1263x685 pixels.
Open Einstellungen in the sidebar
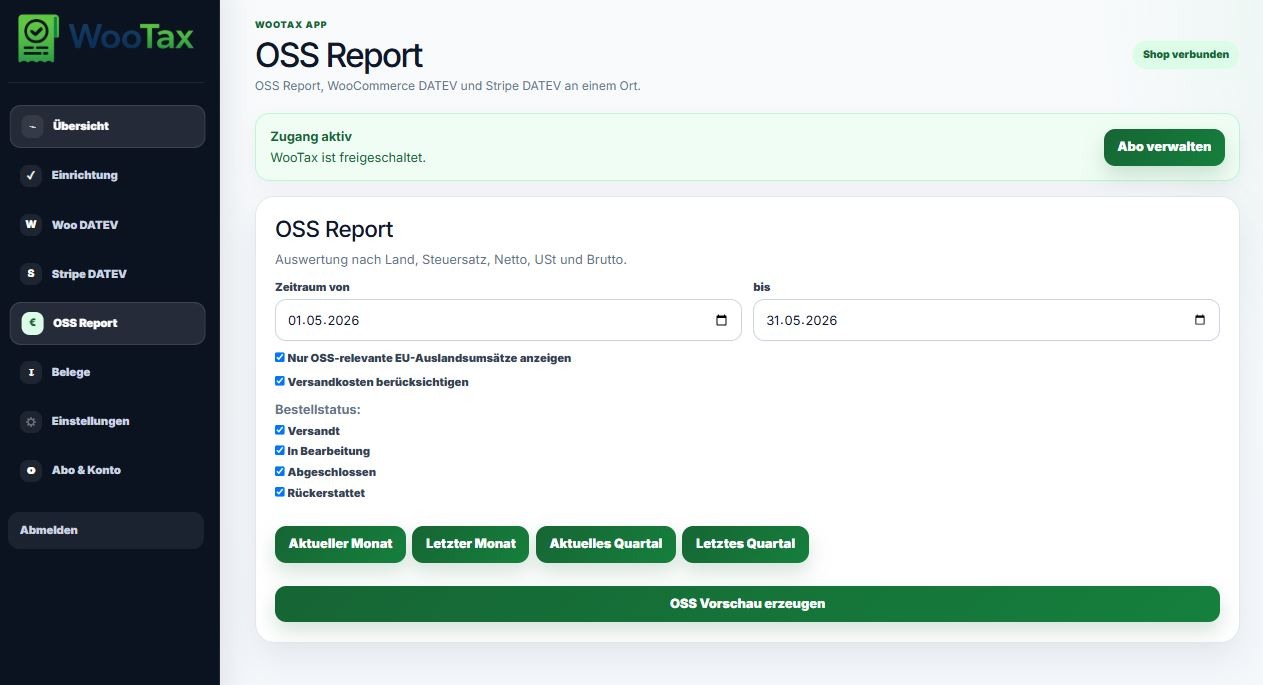coord(107,421)
